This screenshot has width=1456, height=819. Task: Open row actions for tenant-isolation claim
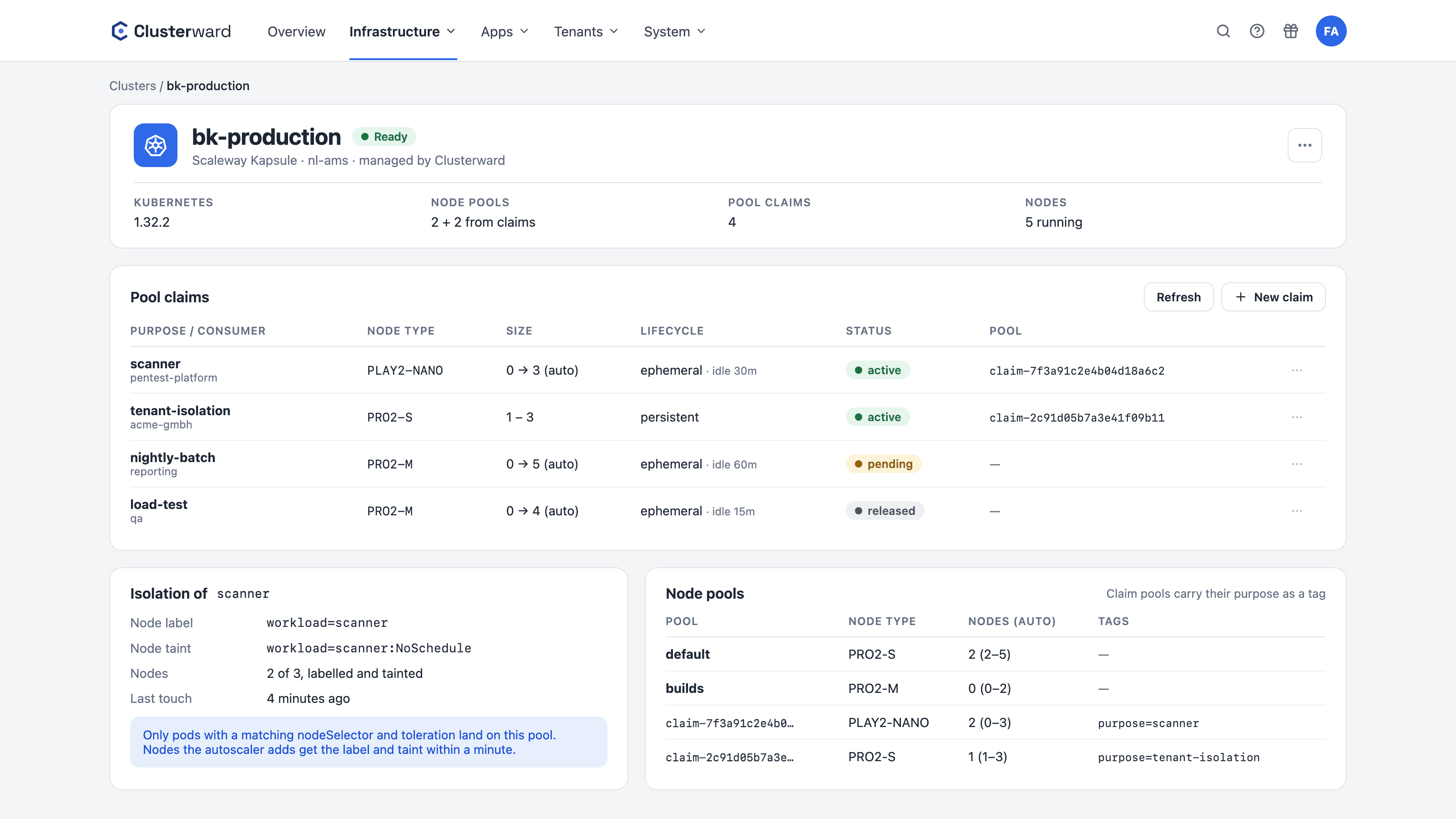click(x=1297, y=417)
